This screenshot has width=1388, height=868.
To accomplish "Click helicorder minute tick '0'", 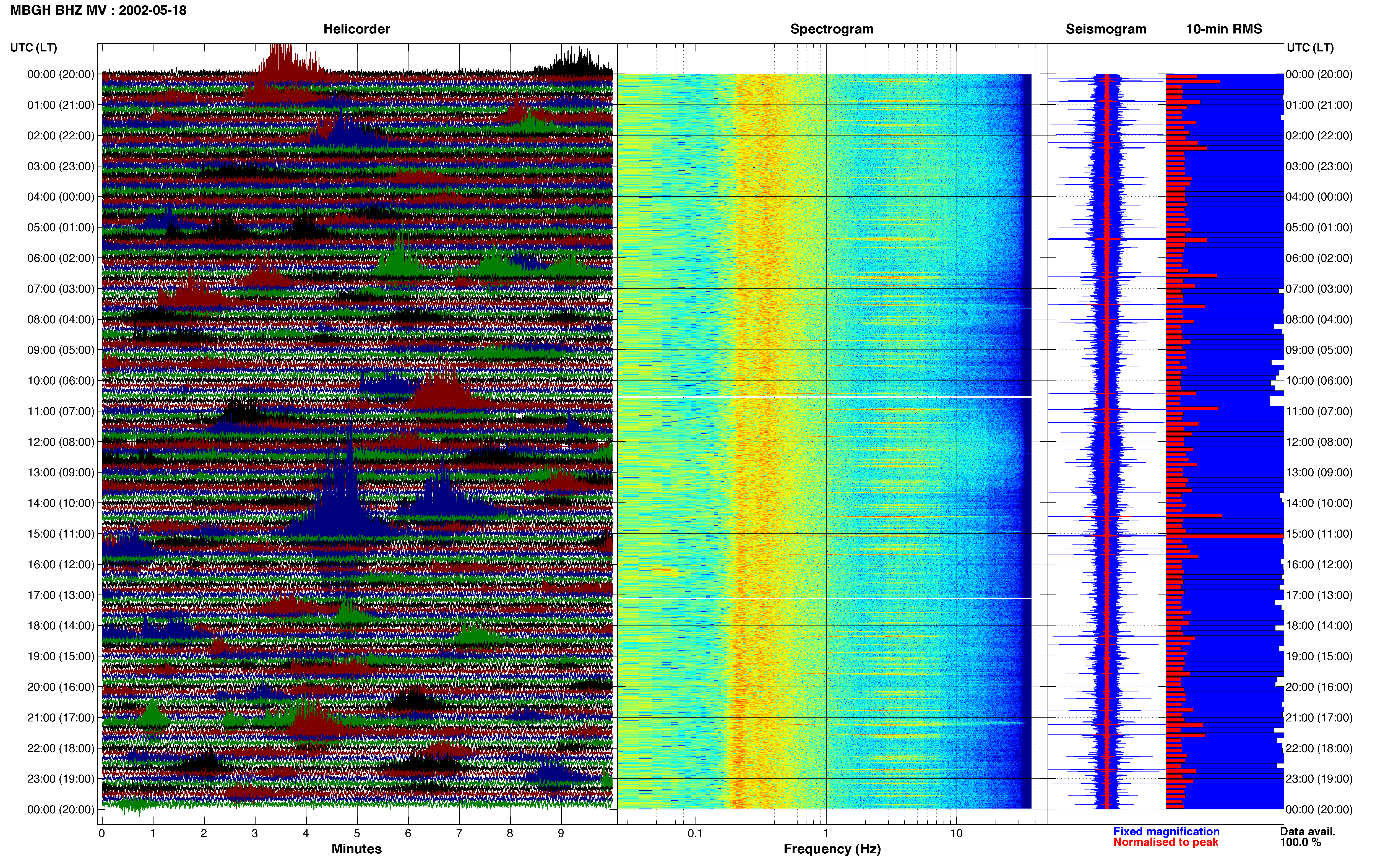I will [101, 833].
